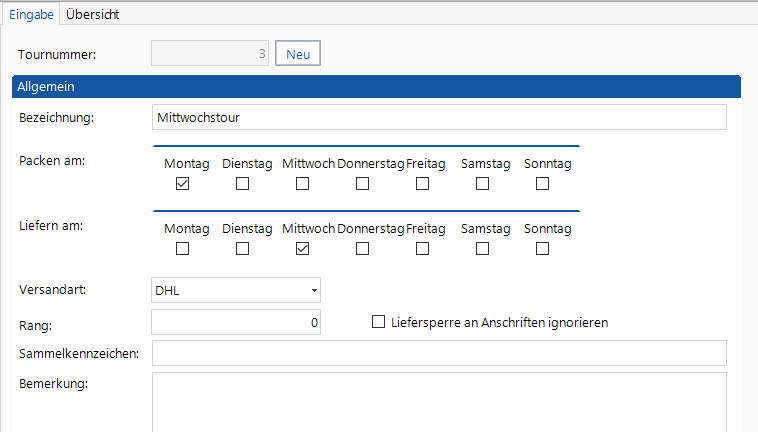Enable Sonntag under Liefern am
This screenshot has width=758, height=432.
pos(542,249)
